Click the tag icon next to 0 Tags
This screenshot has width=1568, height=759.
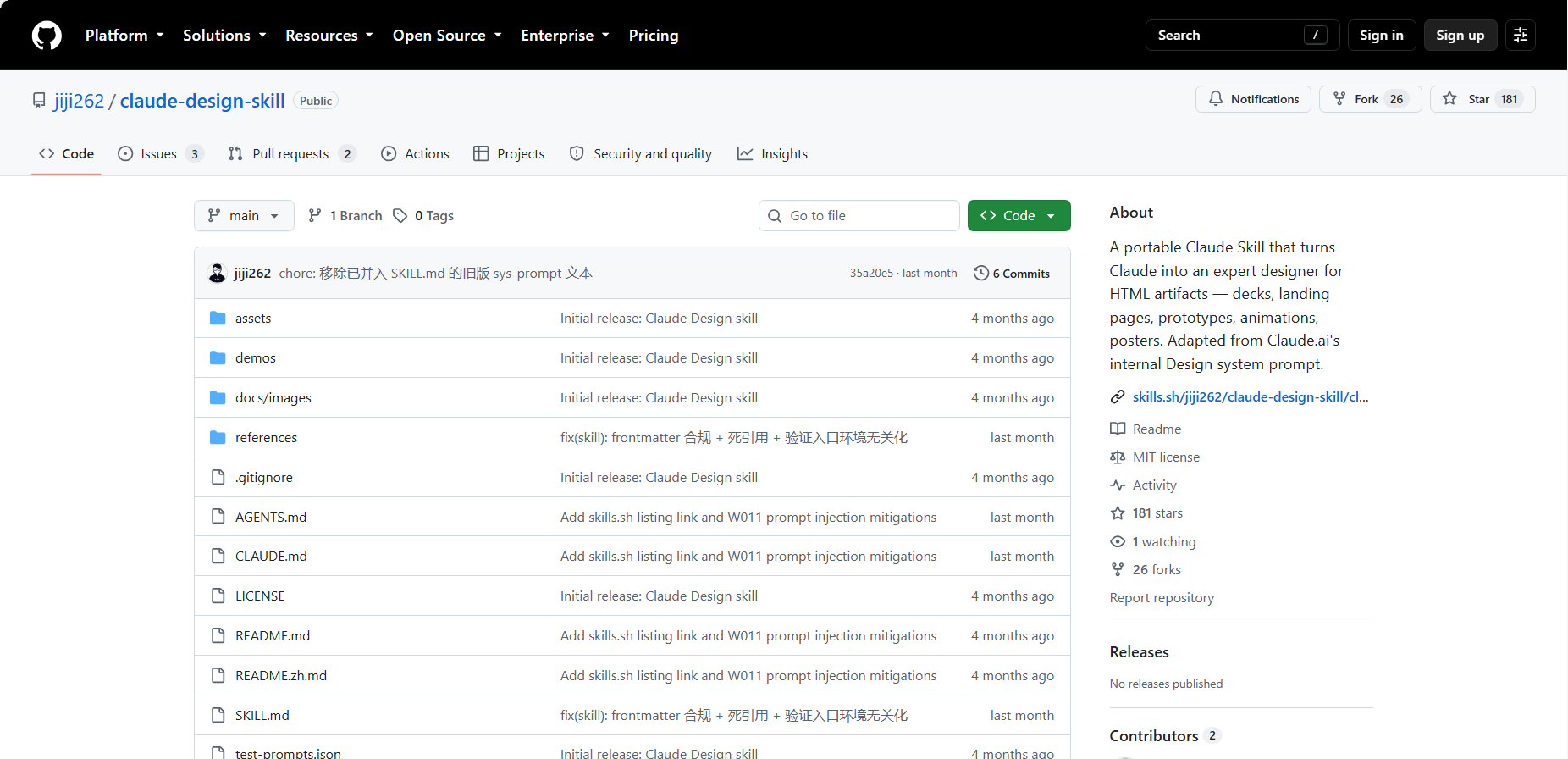tap(400, 216)
